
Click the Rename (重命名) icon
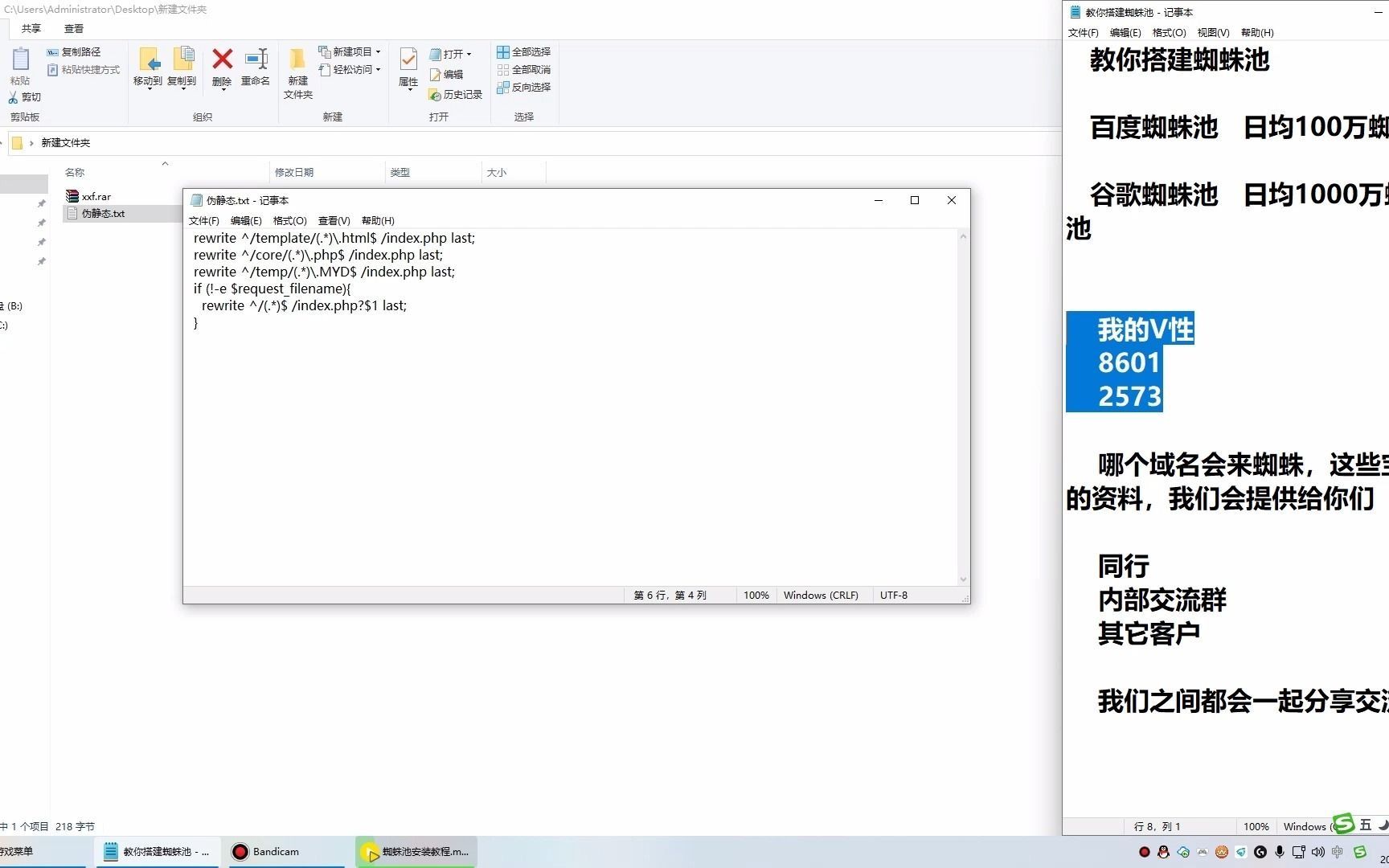click(256, 59)
